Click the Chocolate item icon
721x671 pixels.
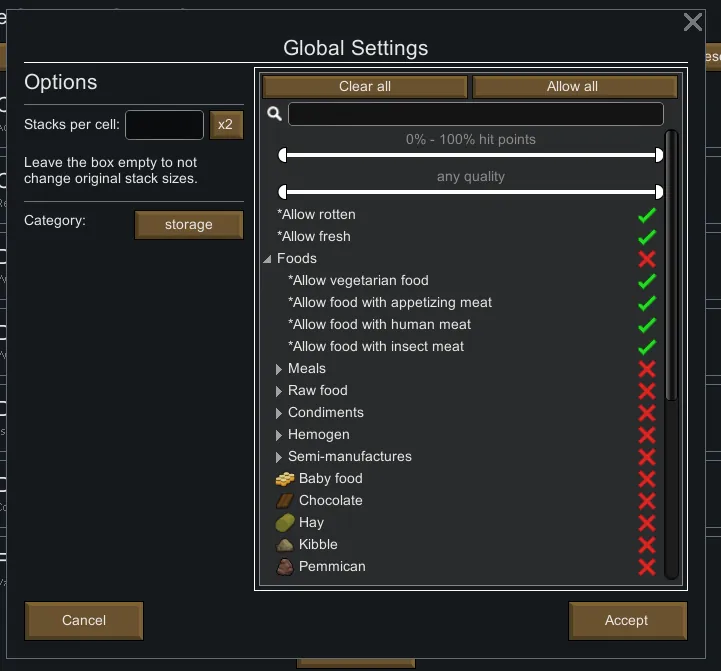click(285, 501)
